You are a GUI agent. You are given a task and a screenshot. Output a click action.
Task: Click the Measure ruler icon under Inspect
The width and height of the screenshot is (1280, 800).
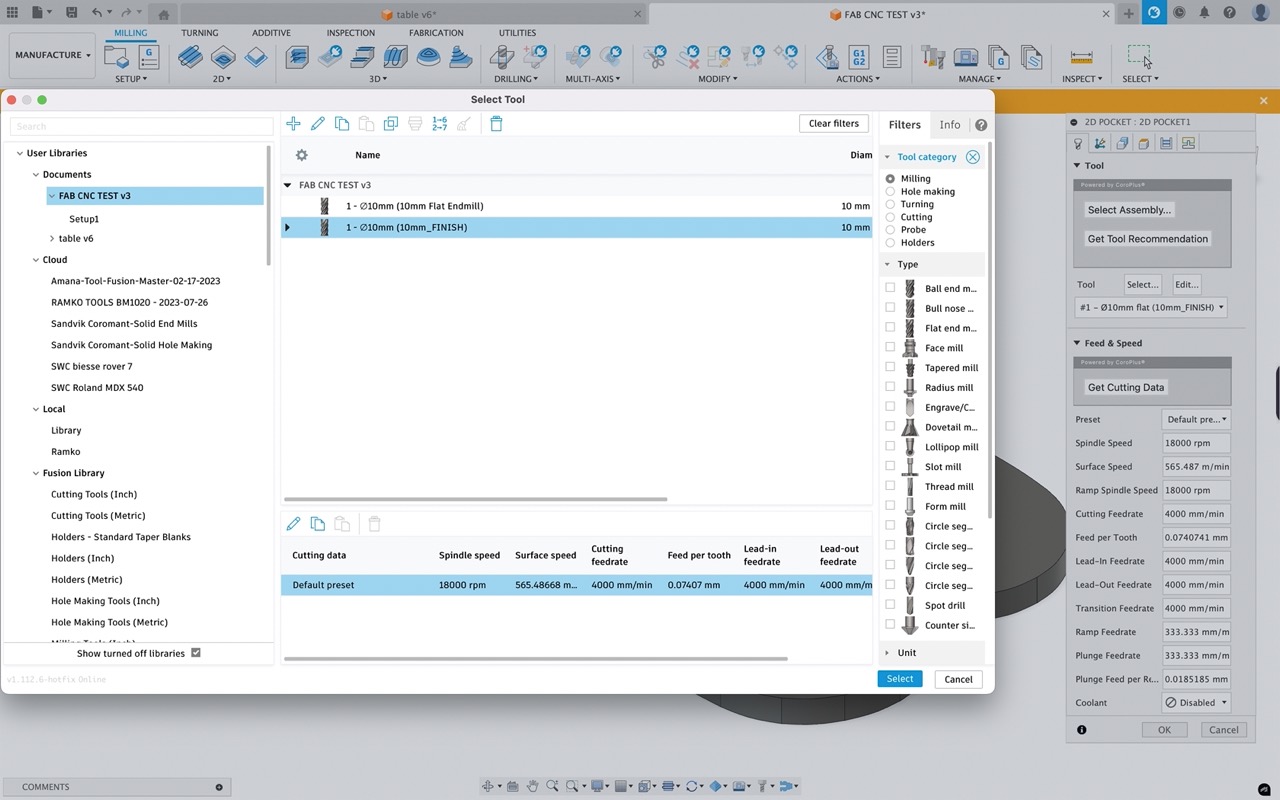[x=1081, y=57]
